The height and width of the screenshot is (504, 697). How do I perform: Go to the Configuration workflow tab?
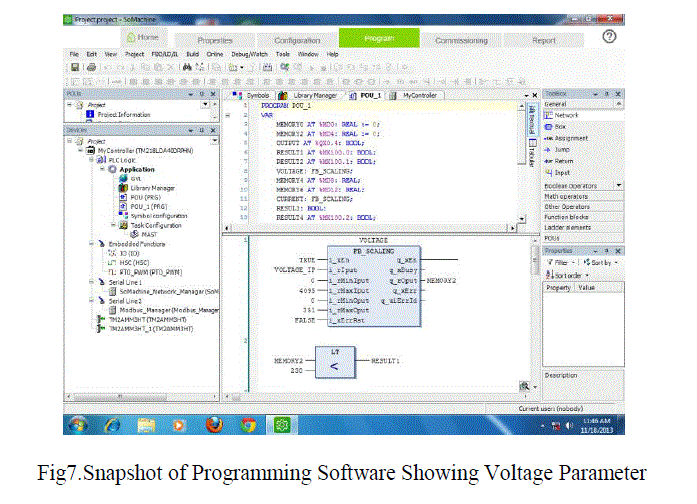coord(296,40)
